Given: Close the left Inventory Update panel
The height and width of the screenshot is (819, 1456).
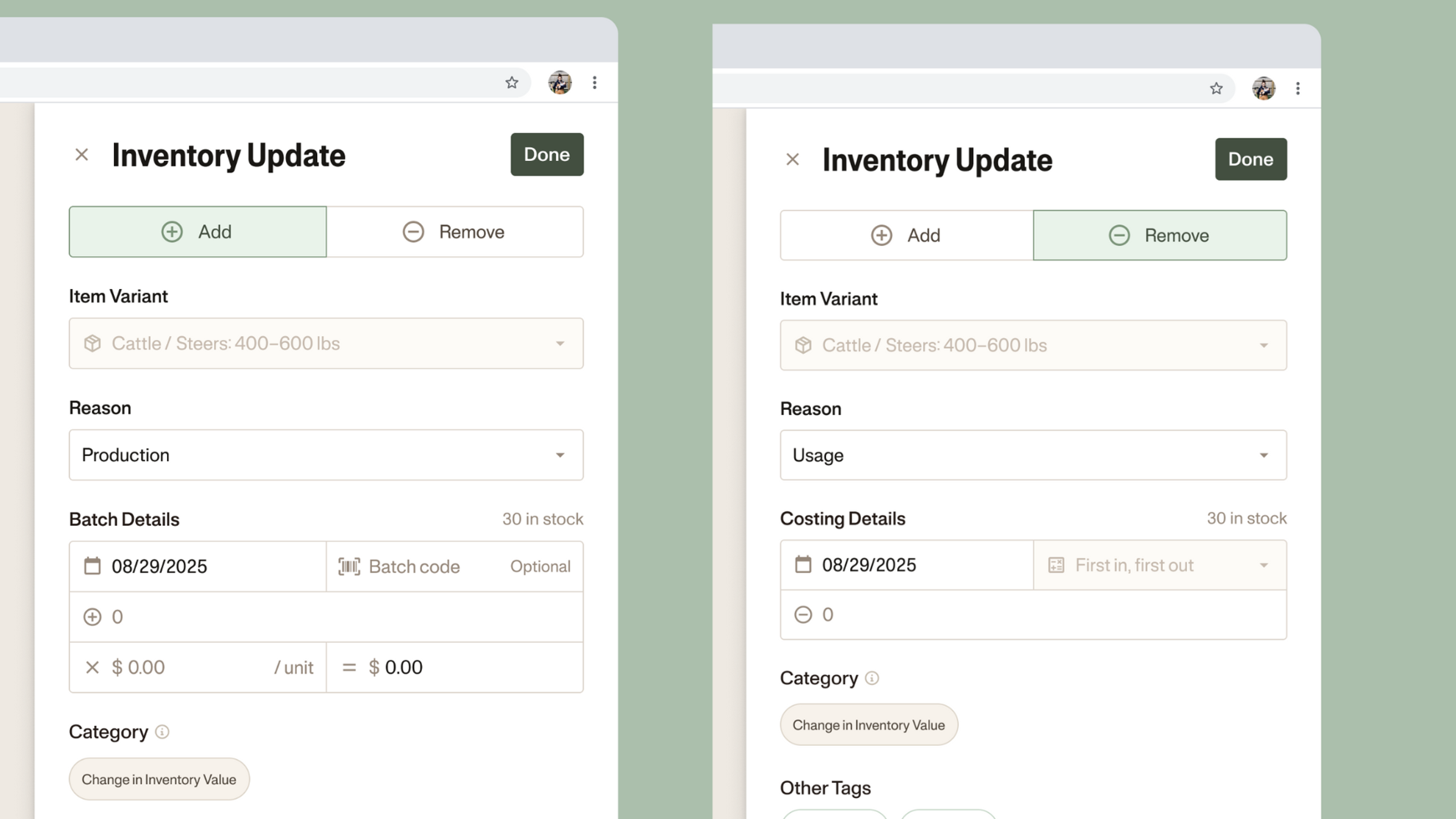Looking at the screenshot, I should 82,155.
